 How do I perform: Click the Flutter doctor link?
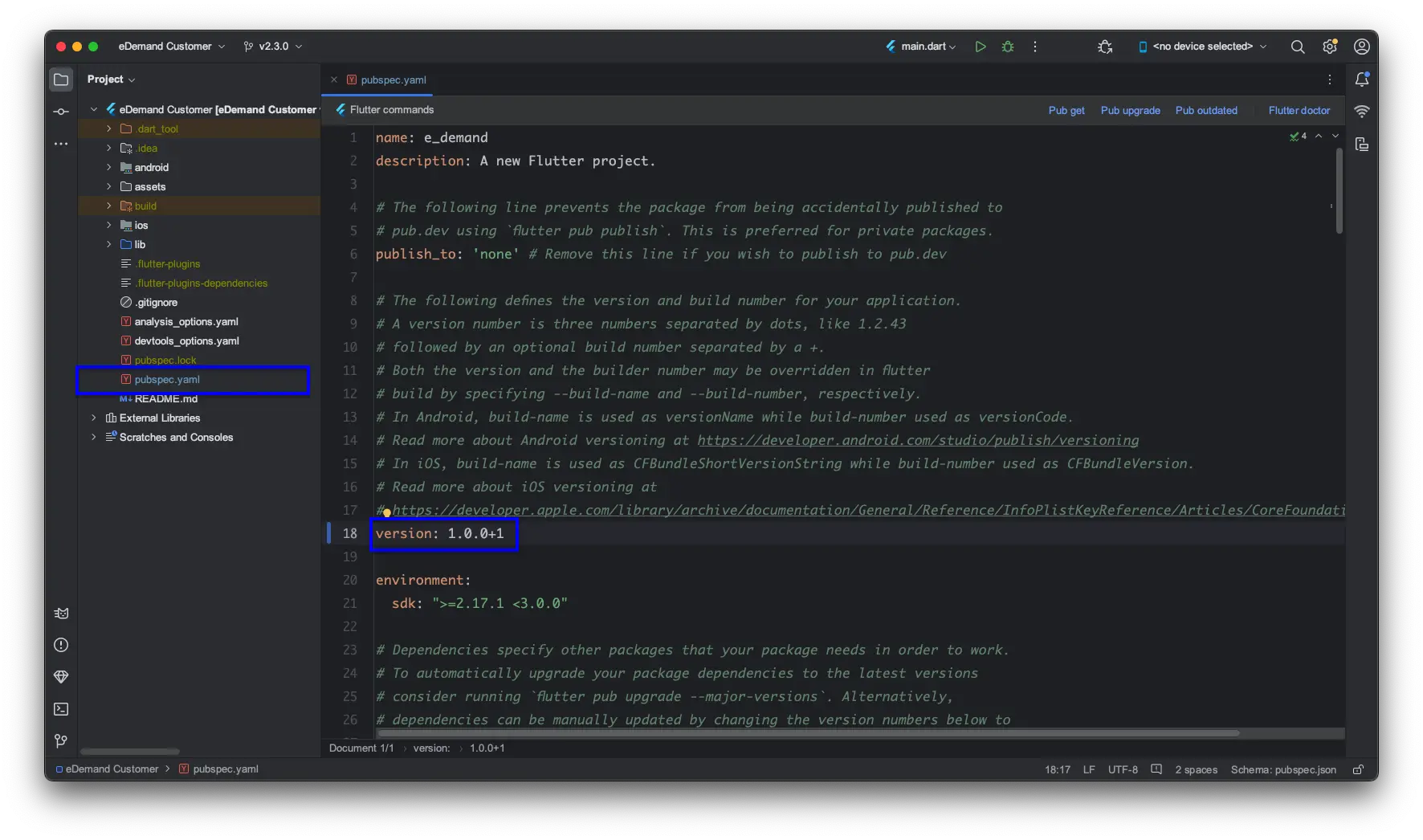(1299, 111)
